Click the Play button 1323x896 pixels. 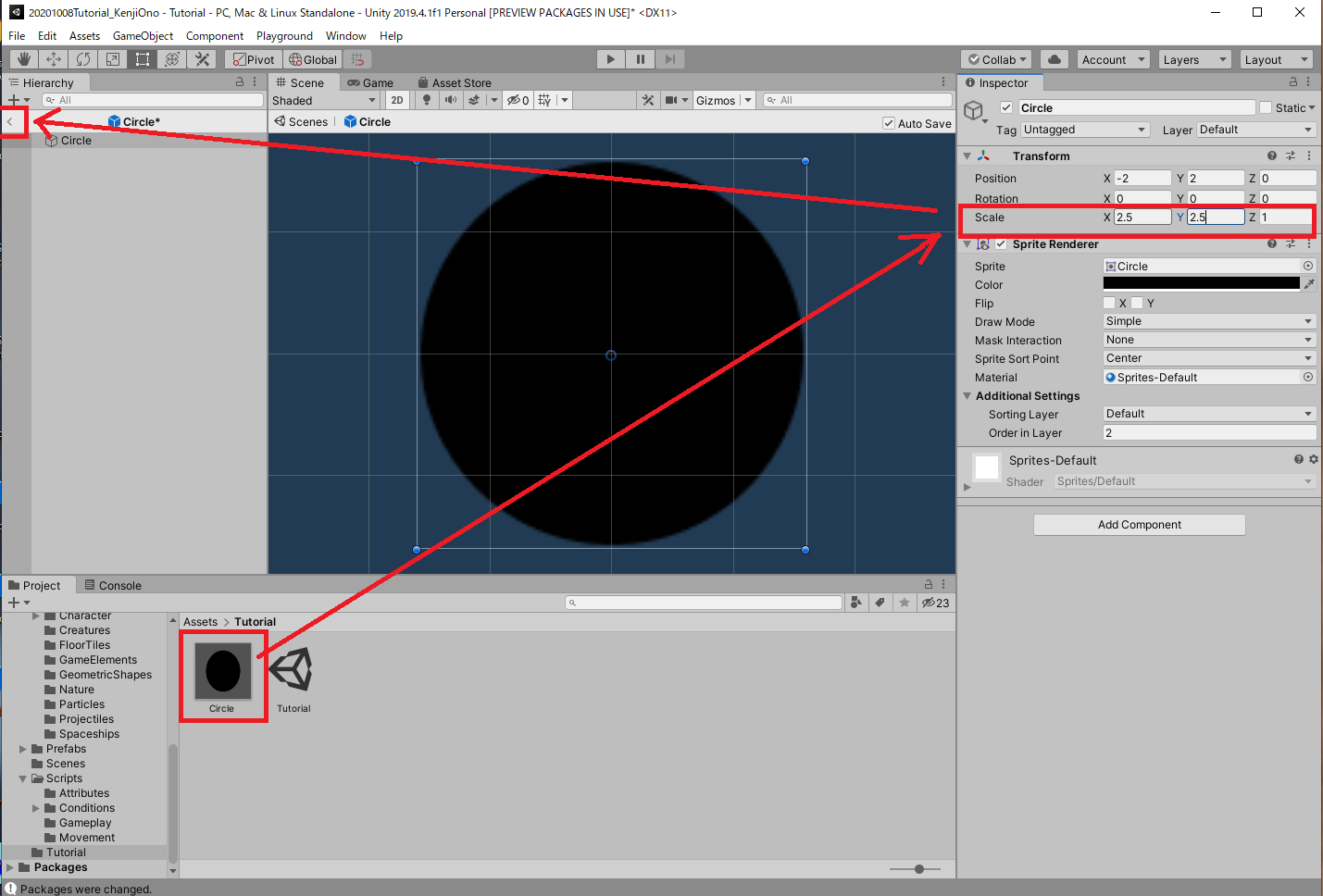pos(610,59)
